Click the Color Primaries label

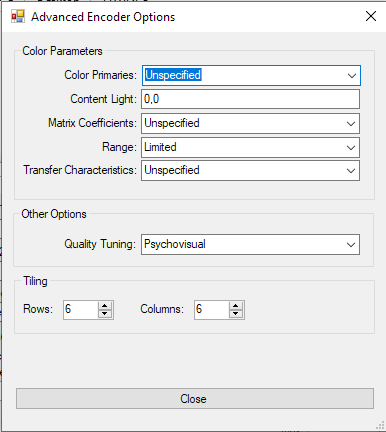pos(100,75)
